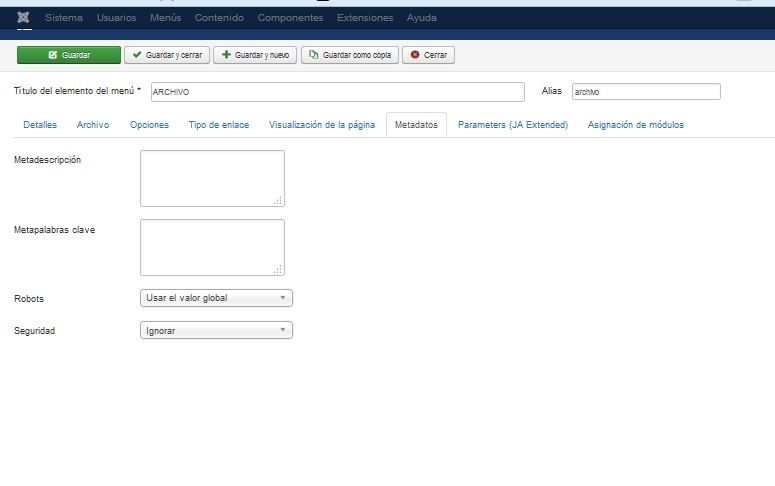Screen dimensions: 775x486
Task: Switch to the Opciones tab
Action: tap(149, 125)
